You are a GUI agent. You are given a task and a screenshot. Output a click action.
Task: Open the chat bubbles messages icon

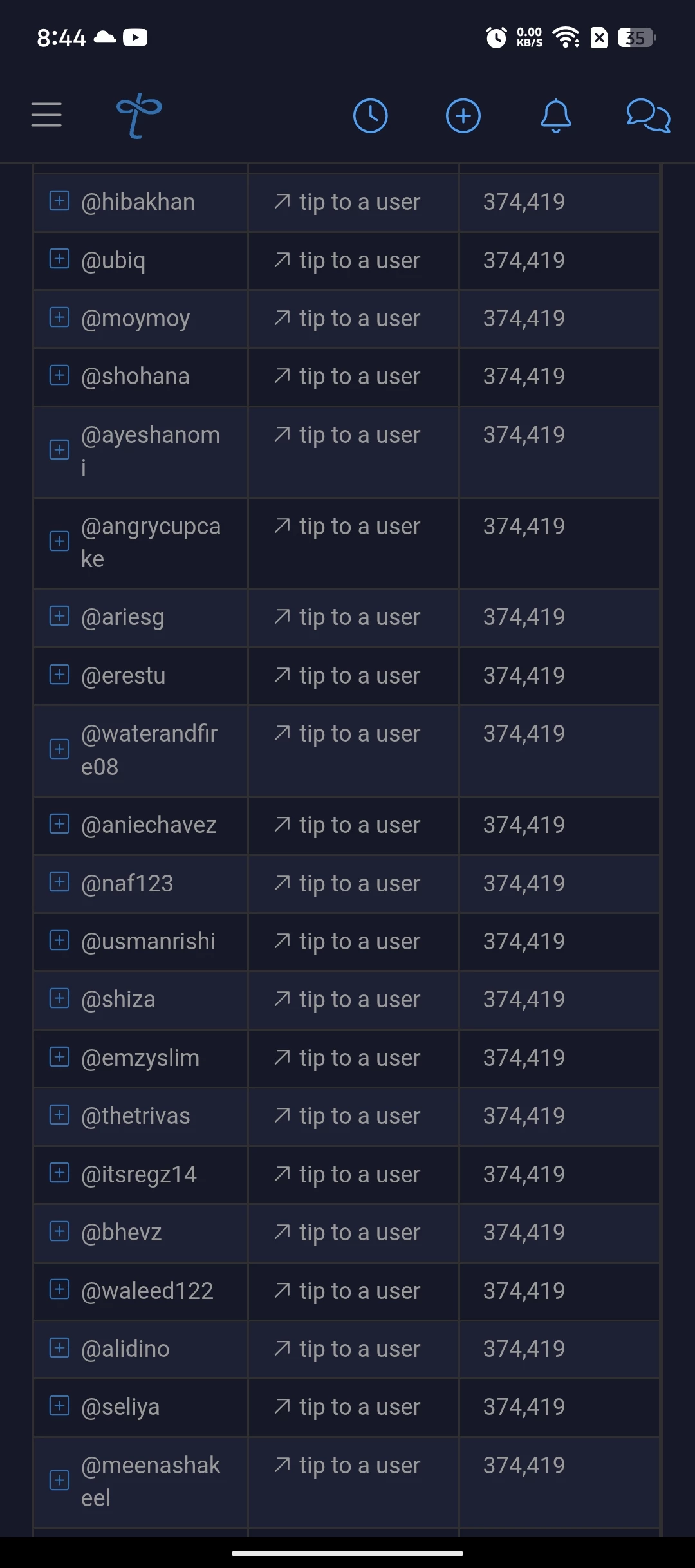pos(649,116)
